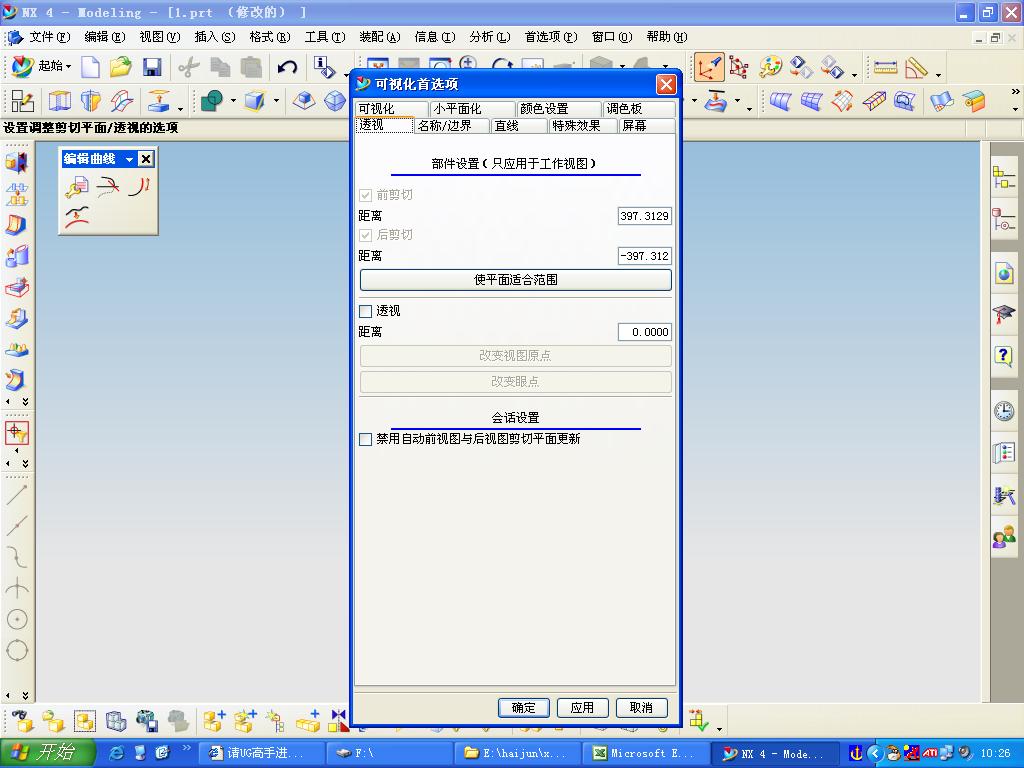
Task: Toggle 禁用自动前视图与后视图剪切平面更新 checkbox
Action: (366, 440)
